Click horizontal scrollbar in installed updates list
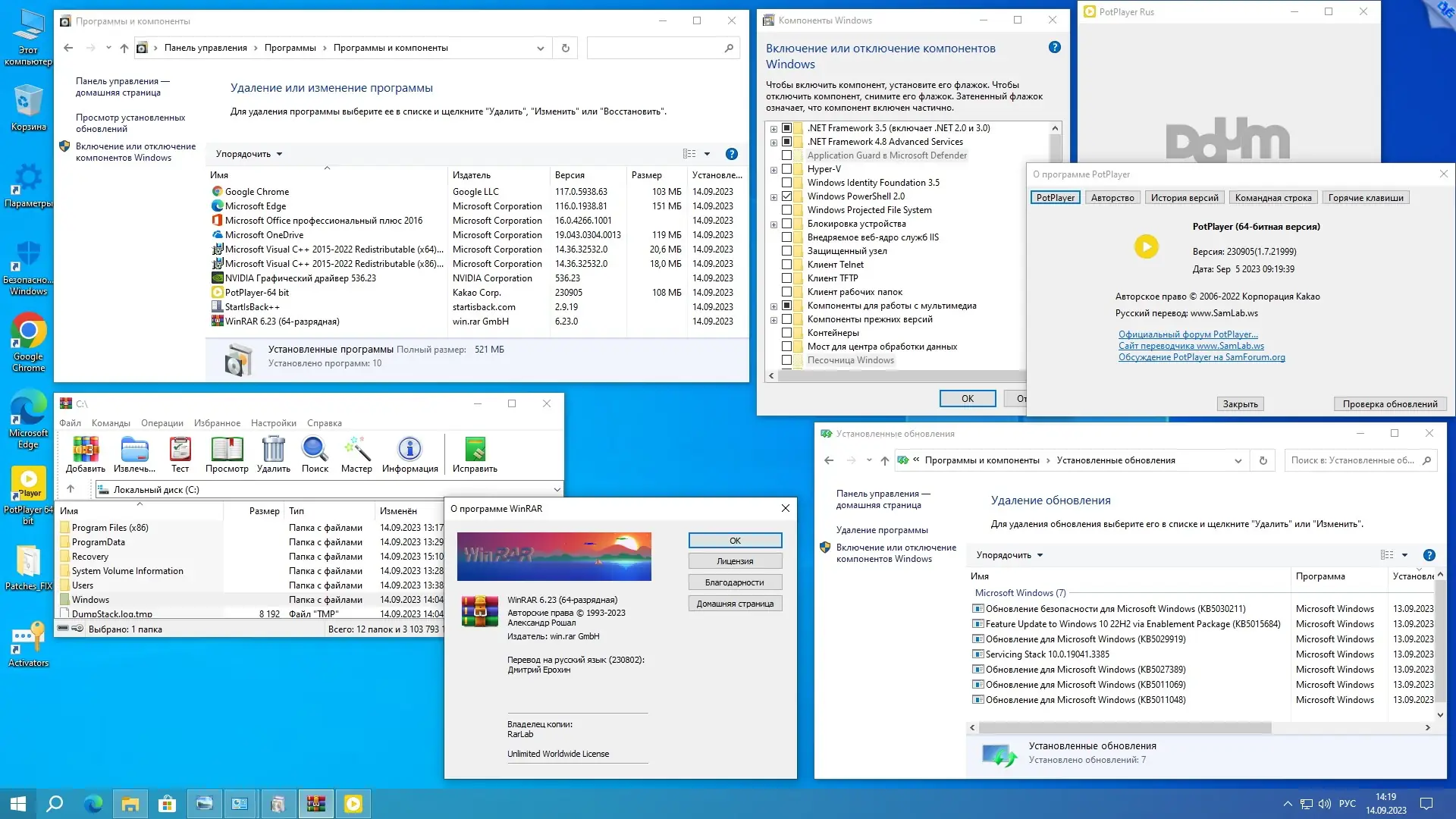Screen dimensions: 1456x819 click(1124, 727)
